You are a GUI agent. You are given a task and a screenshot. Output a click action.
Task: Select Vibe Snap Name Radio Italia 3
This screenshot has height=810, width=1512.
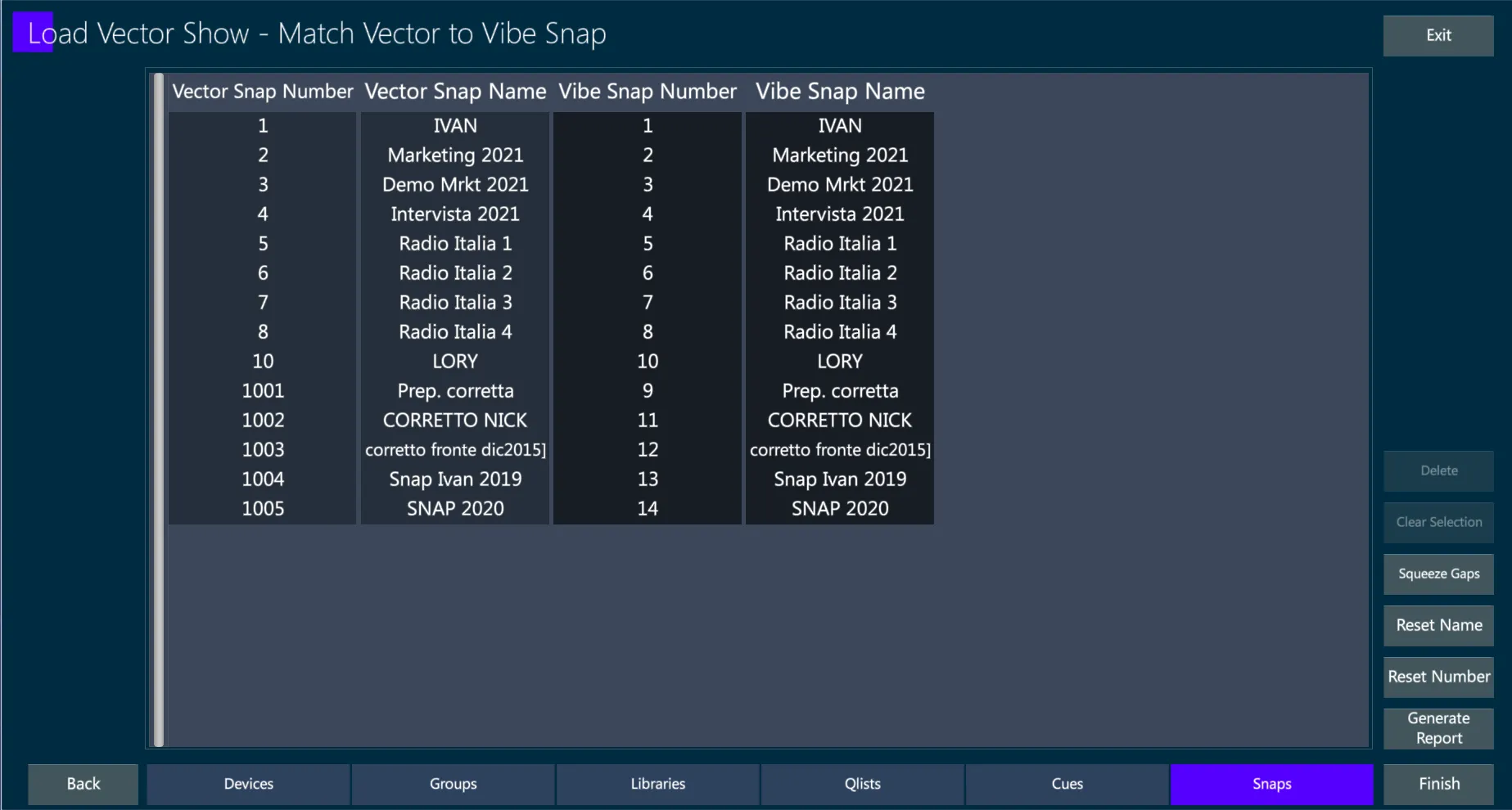click(840, 303)
